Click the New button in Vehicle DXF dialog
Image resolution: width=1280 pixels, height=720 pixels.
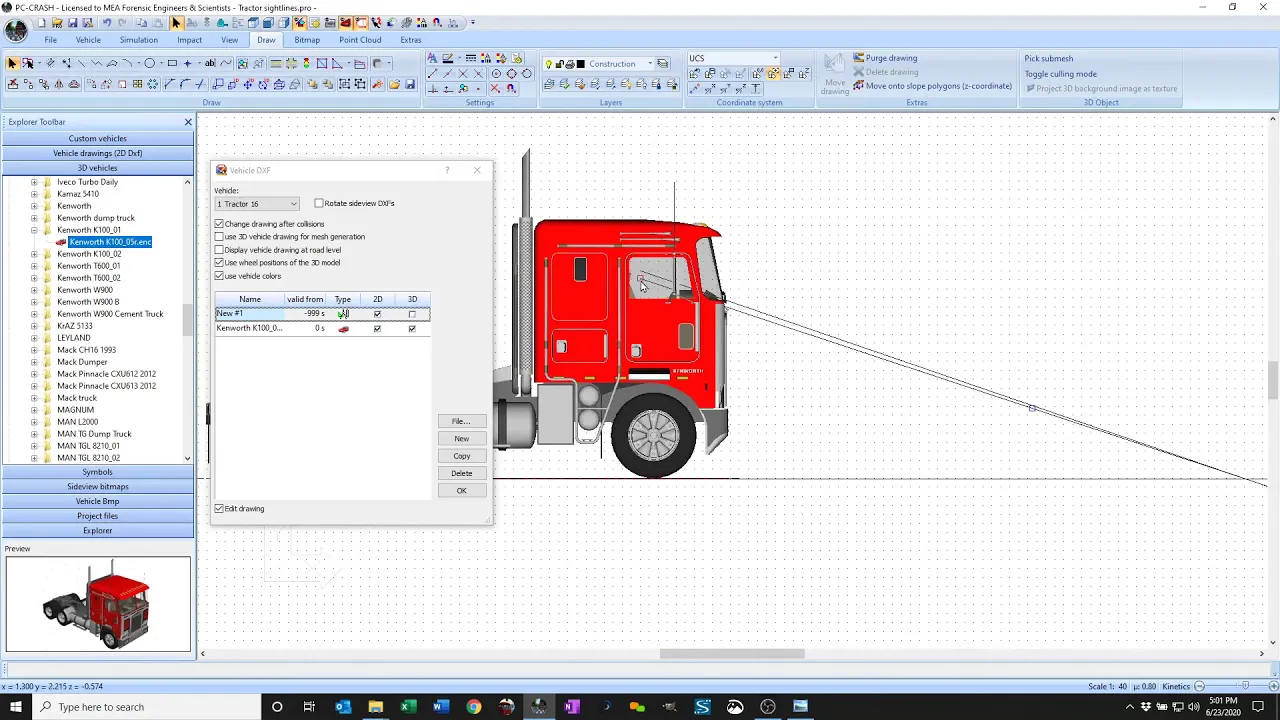click(461, 438)
